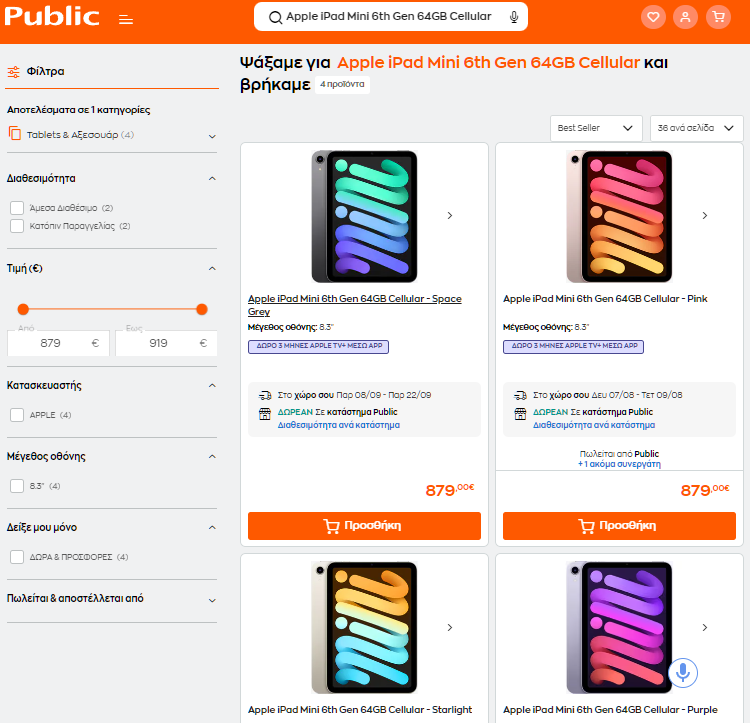Open the wishlist heart icon

point(653,17)
